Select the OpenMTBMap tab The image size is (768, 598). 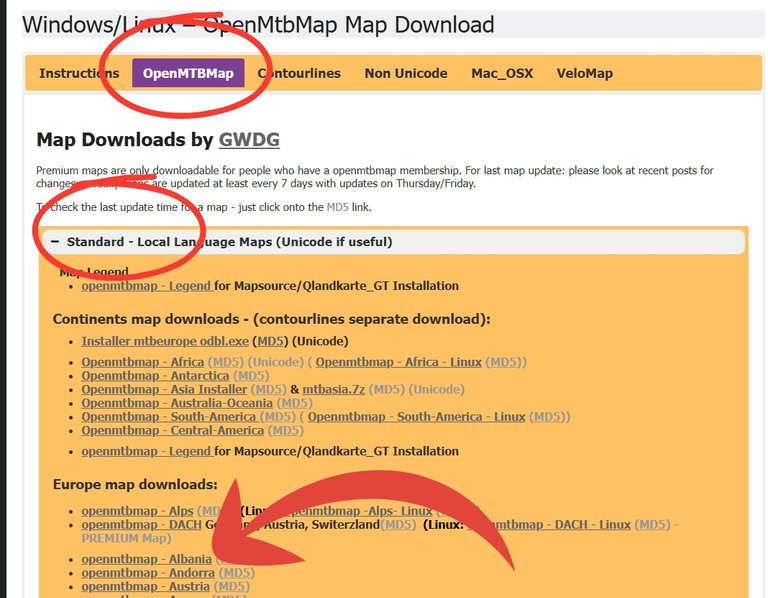[188, 73]
